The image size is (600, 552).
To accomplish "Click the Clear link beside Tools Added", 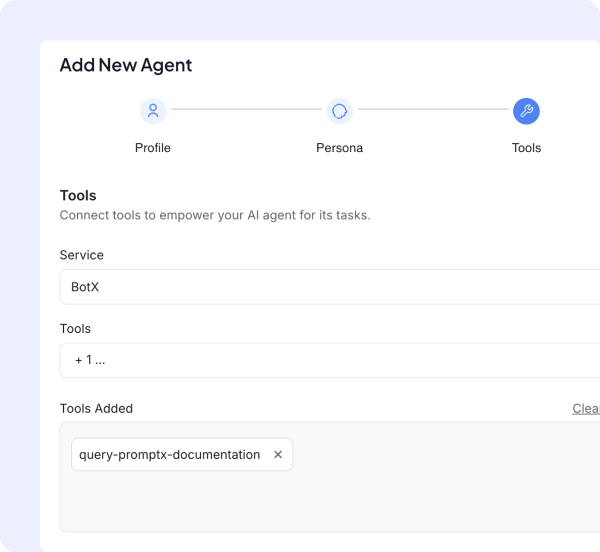I will [586, 409].
